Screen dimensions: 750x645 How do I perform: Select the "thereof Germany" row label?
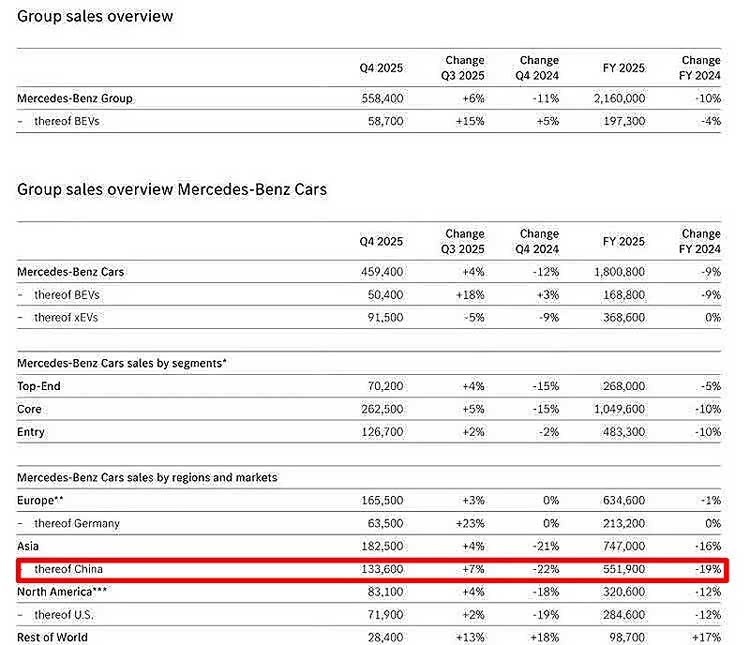76,523
